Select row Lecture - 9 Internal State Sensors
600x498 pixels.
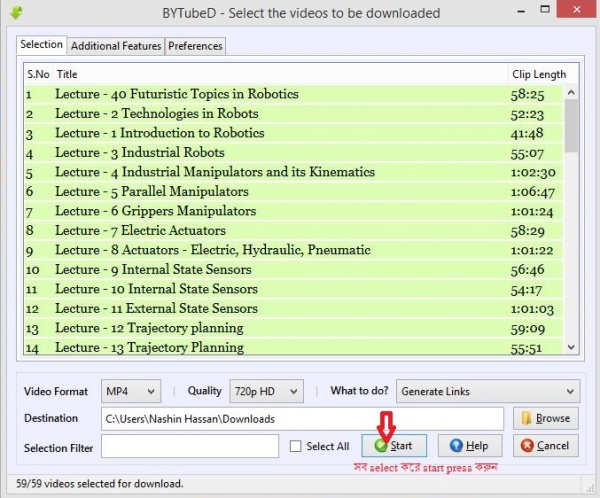pyautogui.click(x=293, y=270)
